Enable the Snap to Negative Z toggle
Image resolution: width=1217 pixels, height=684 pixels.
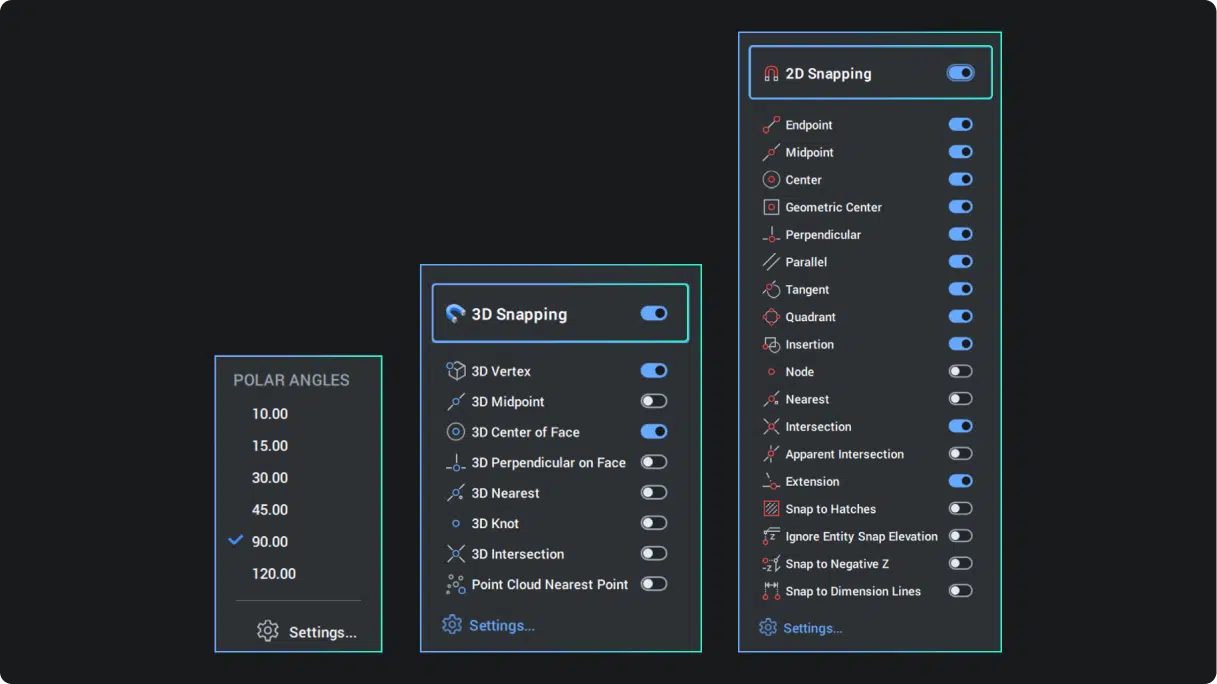[960, 563]
